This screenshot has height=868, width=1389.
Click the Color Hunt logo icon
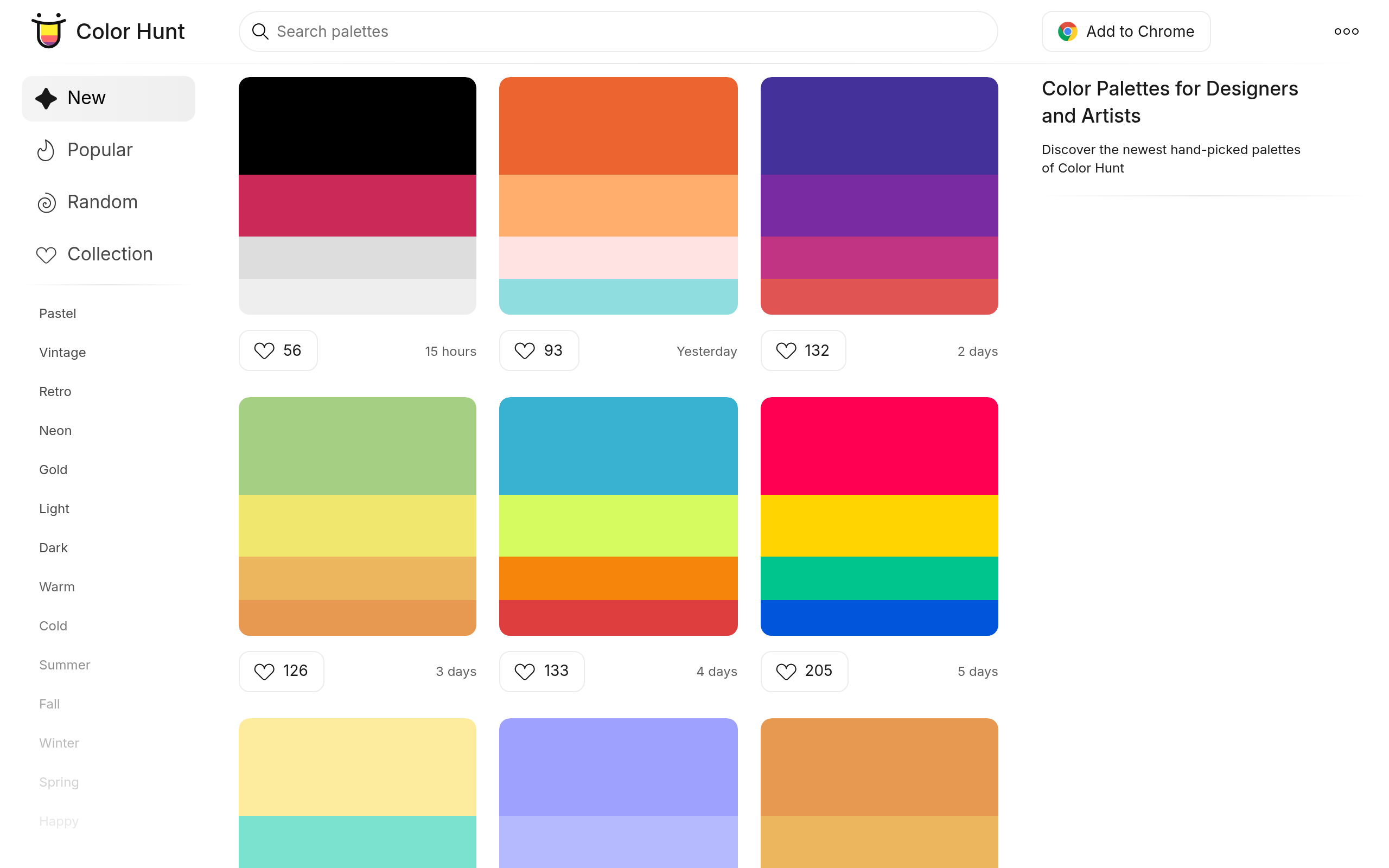(x=49, y=30)
